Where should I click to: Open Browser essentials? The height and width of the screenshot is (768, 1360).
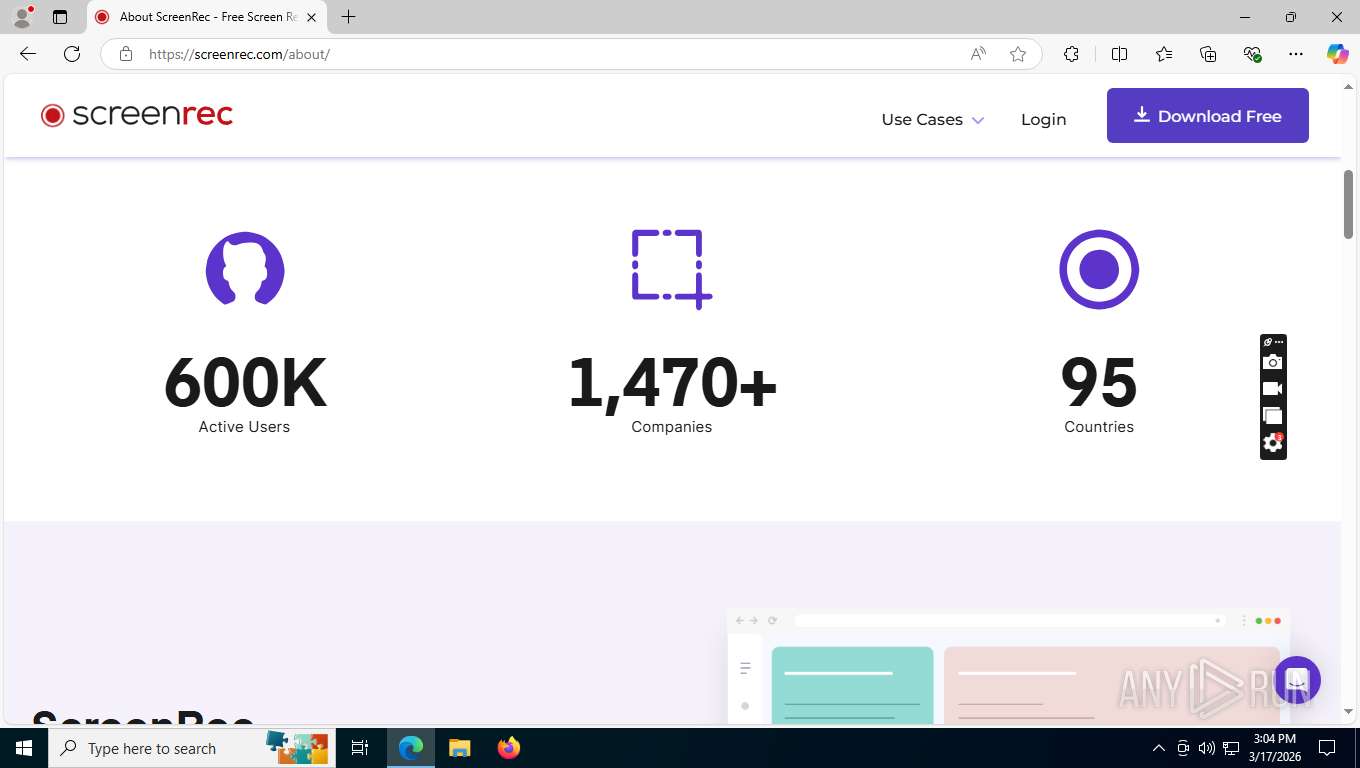pyautogui.click(x=1252, y=54)
